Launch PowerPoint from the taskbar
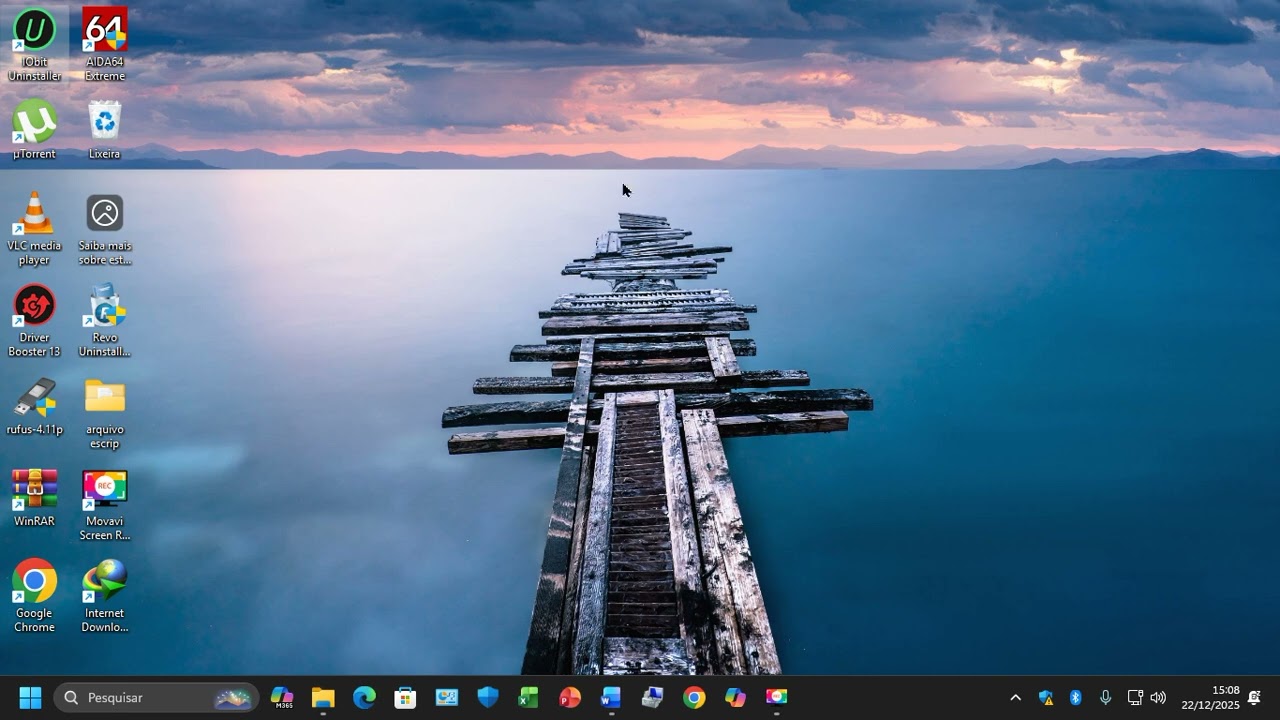Viewport: 1280px width, 720px height. pyautogui.click(x=570, y=698)
